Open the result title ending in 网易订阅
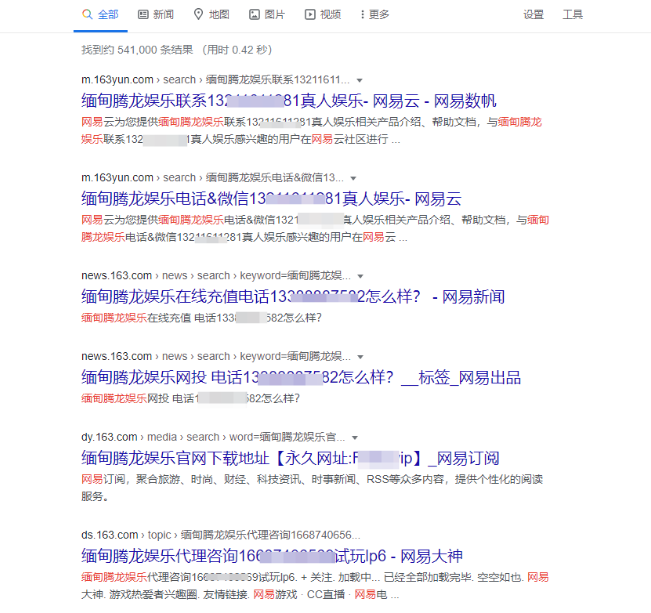This screenshot has width=651, height=613. point(289,459)
